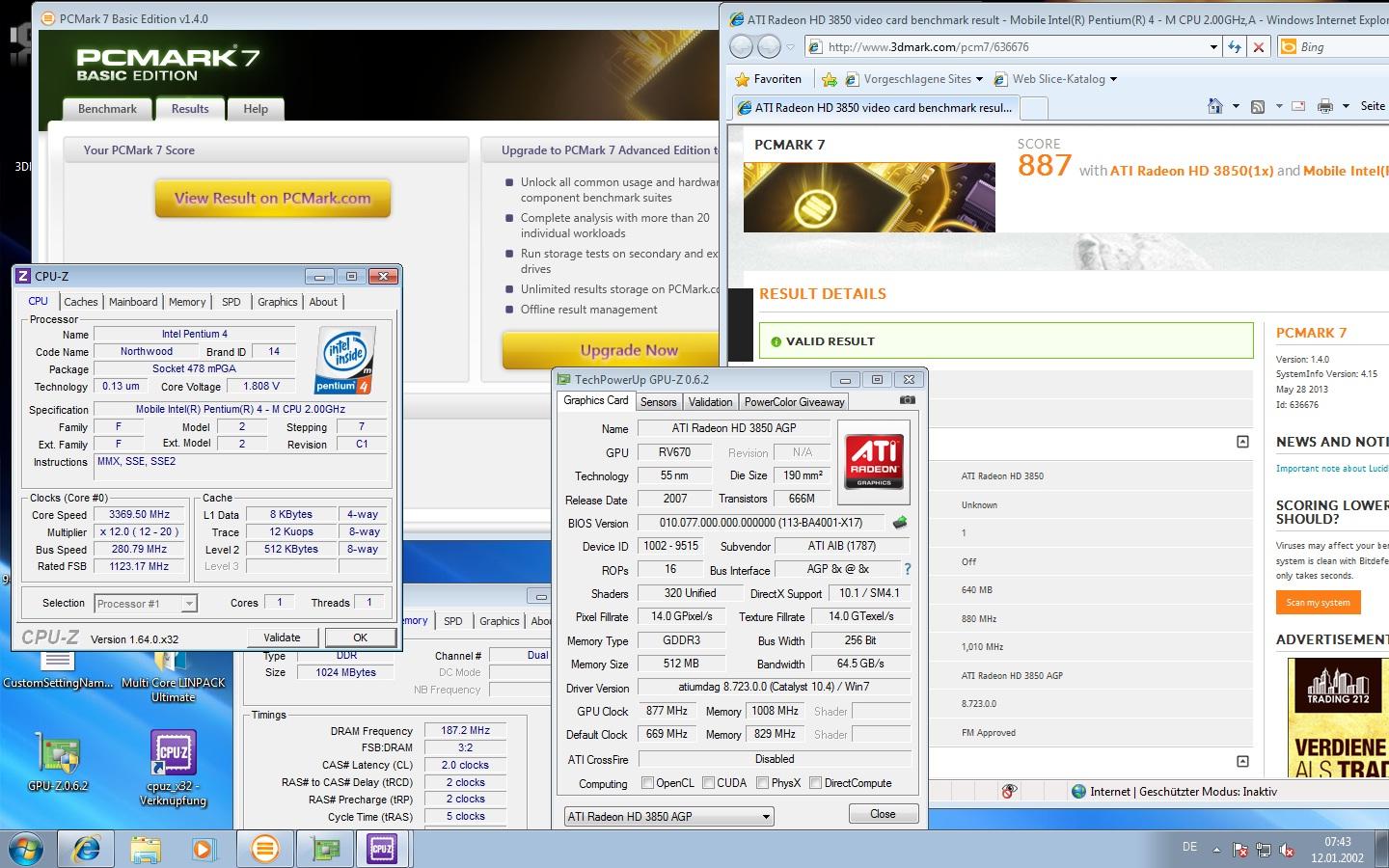Toggle CUDA checkbox in GPU-Z
The image size is (1389, 868).
(709, 783)
